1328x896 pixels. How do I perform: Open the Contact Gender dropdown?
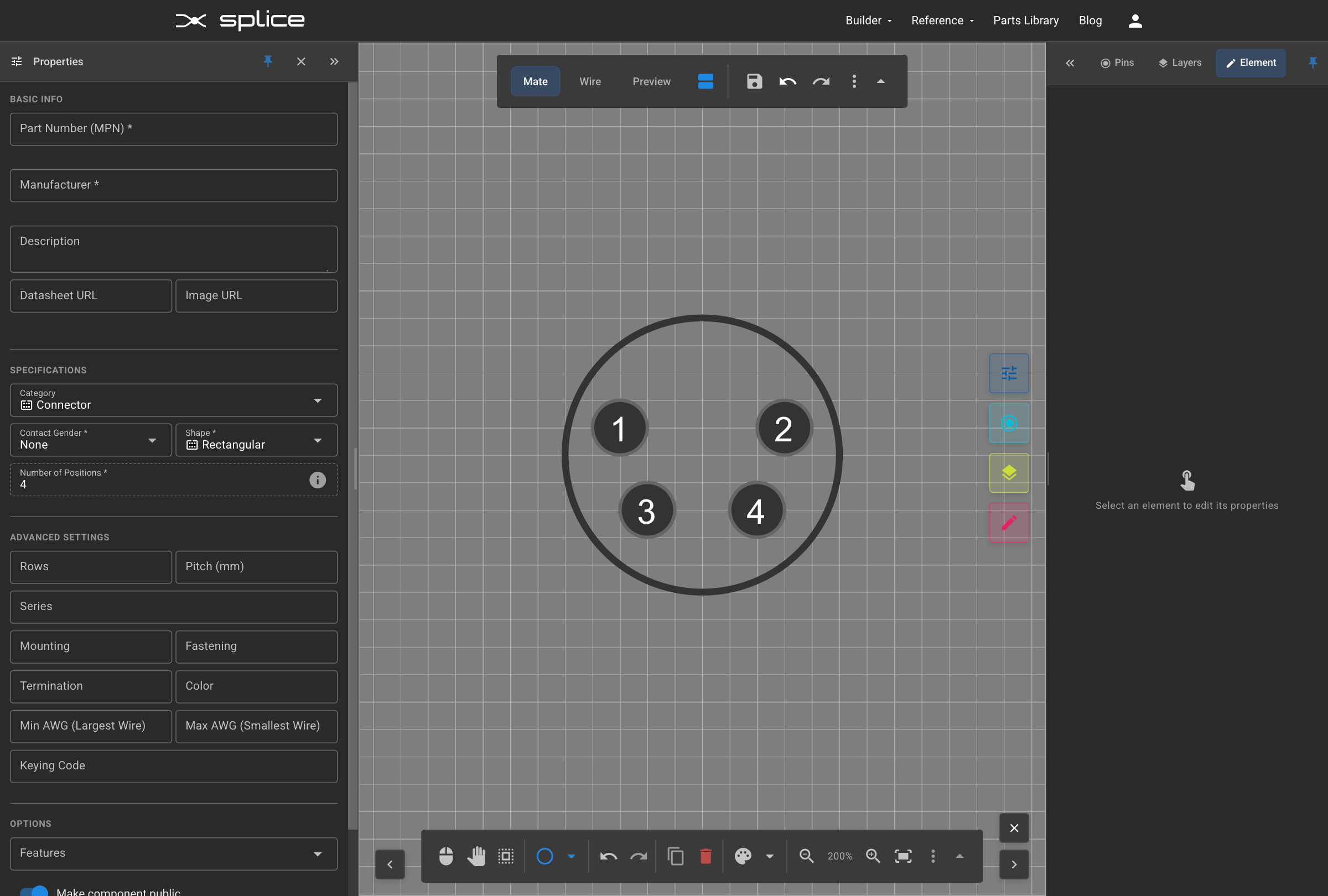pos(153,440)
